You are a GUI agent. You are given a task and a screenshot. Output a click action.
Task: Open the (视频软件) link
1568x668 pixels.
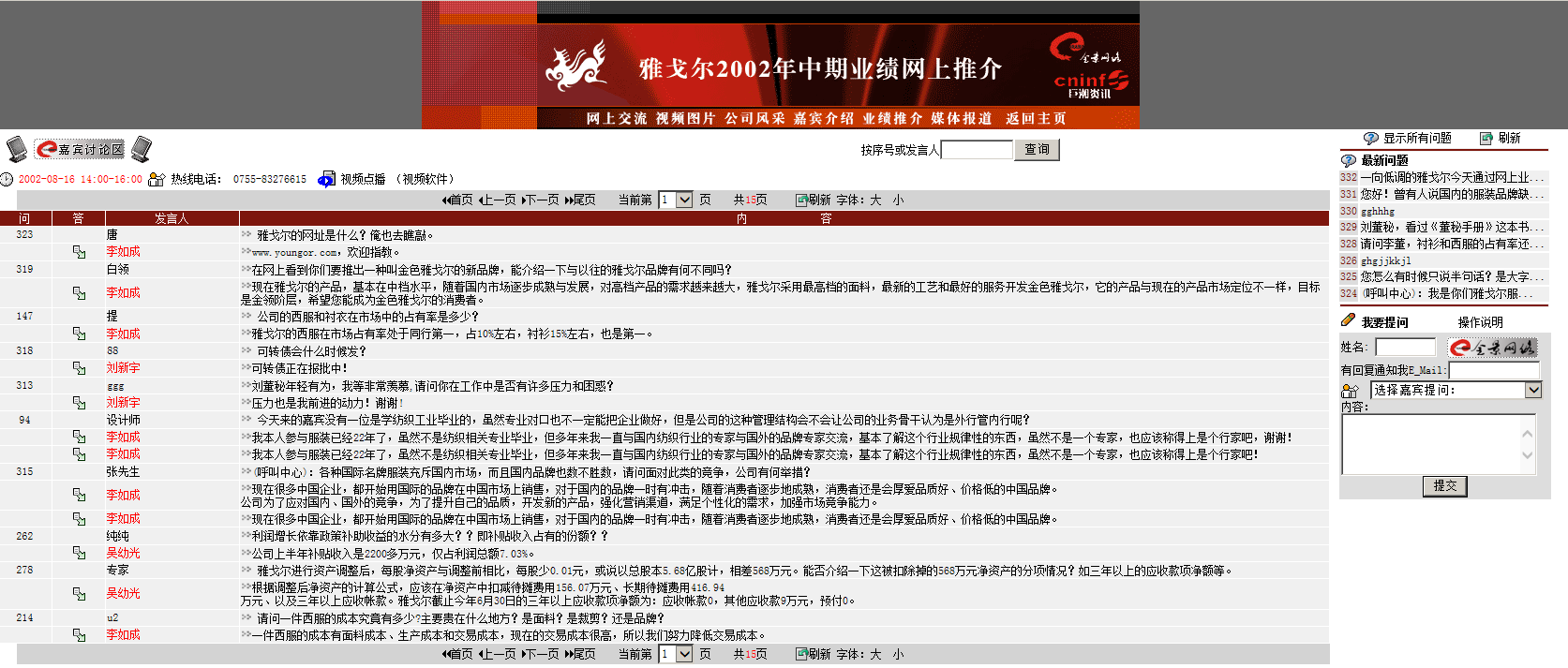[x=425, y=179]
